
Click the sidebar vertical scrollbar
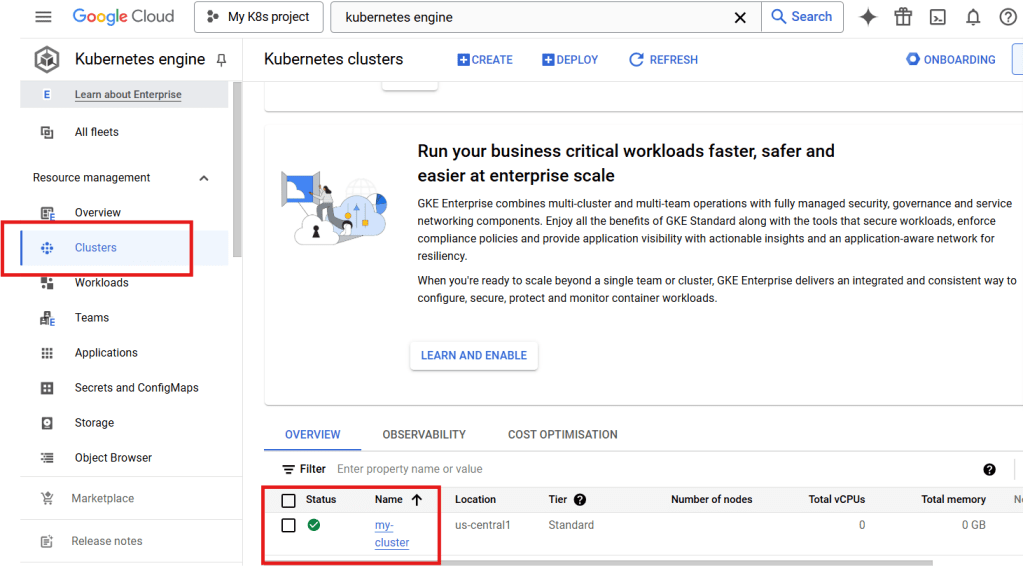point(237,170)
